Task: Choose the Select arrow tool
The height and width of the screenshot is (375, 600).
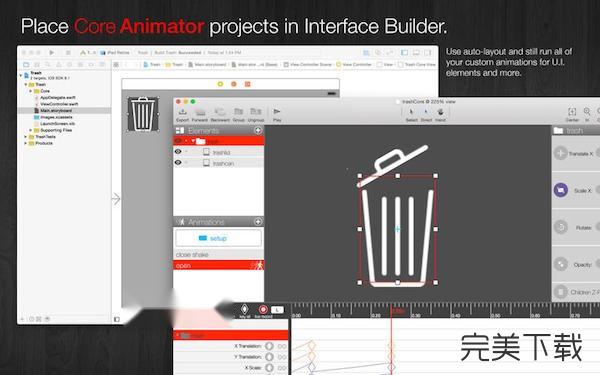Action: click(x=411, y=114)
